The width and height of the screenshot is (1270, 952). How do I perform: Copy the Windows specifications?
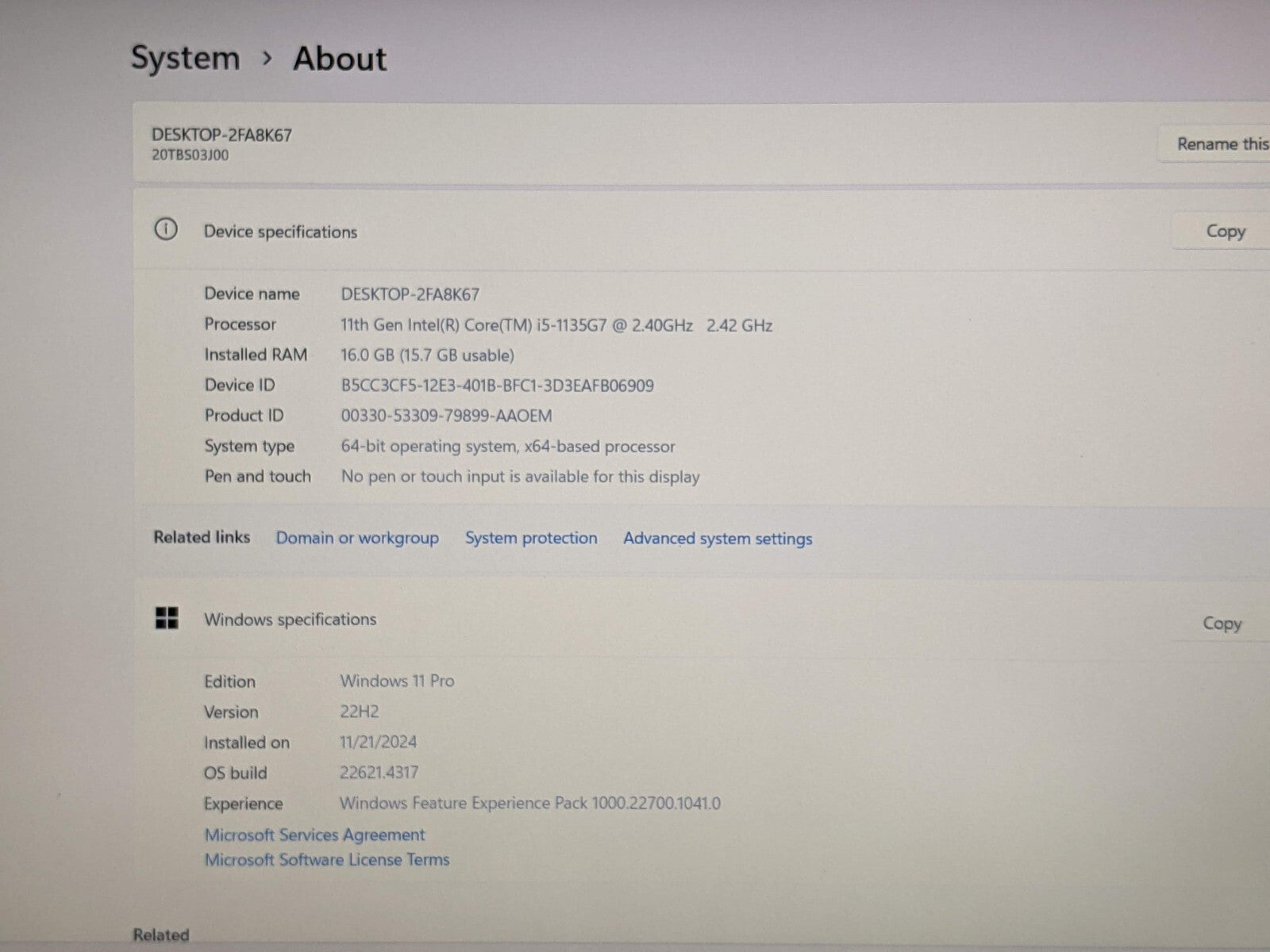(x=1222, y=624)
